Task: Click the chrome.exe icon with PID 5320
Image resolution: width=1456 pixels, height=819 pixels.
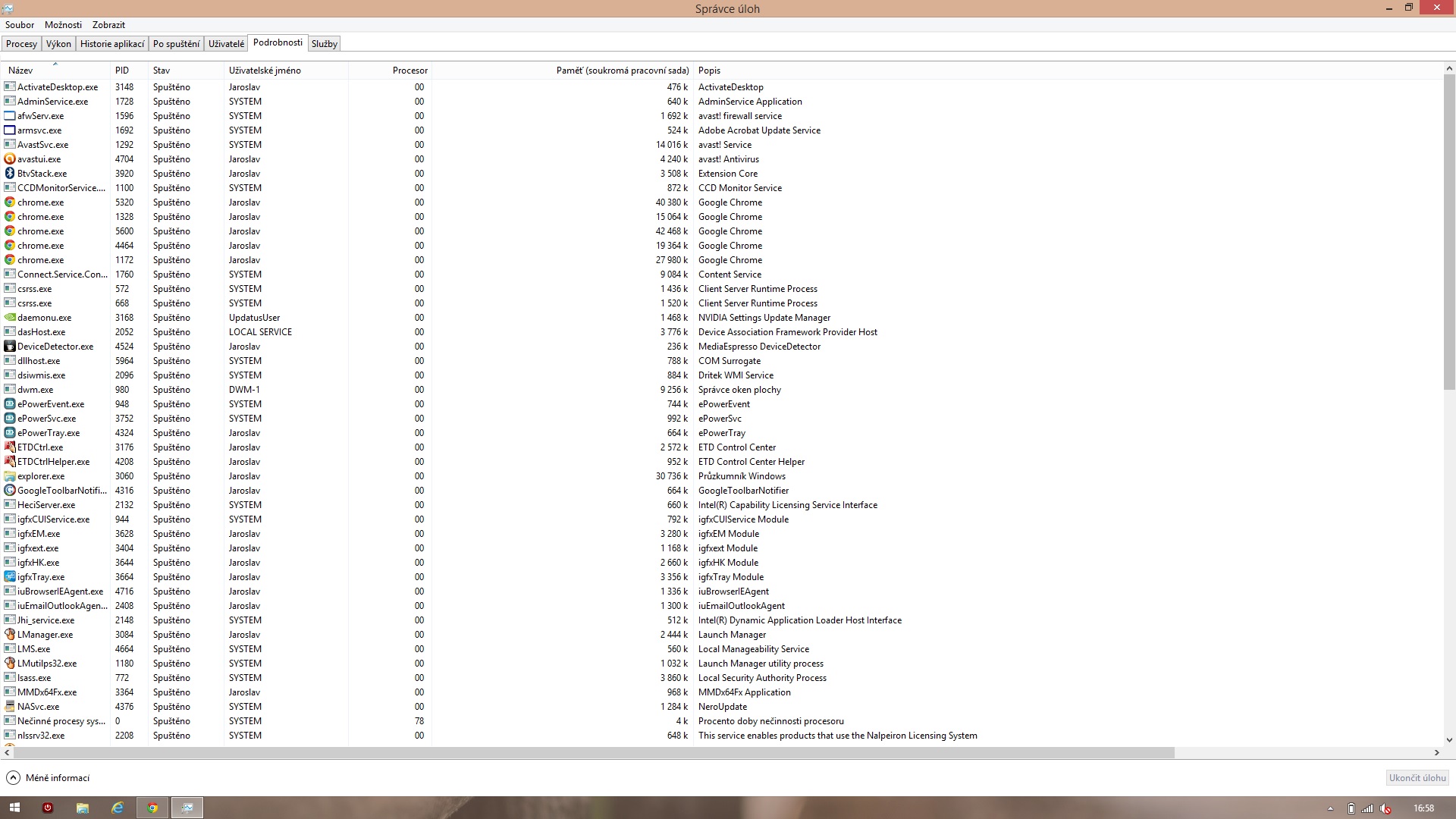Action: click(10, 202)
